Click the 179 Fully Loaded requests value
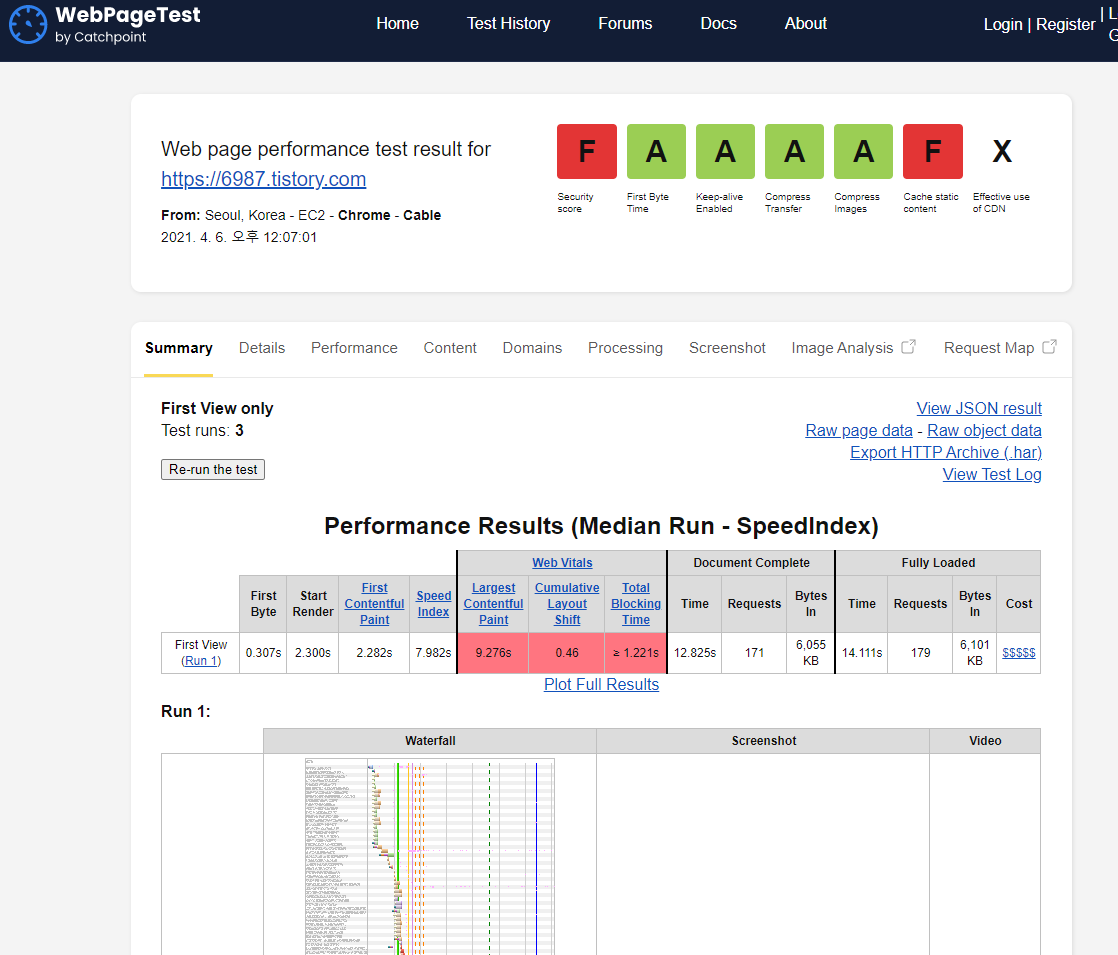1118x955 pixels. point(920,653)
